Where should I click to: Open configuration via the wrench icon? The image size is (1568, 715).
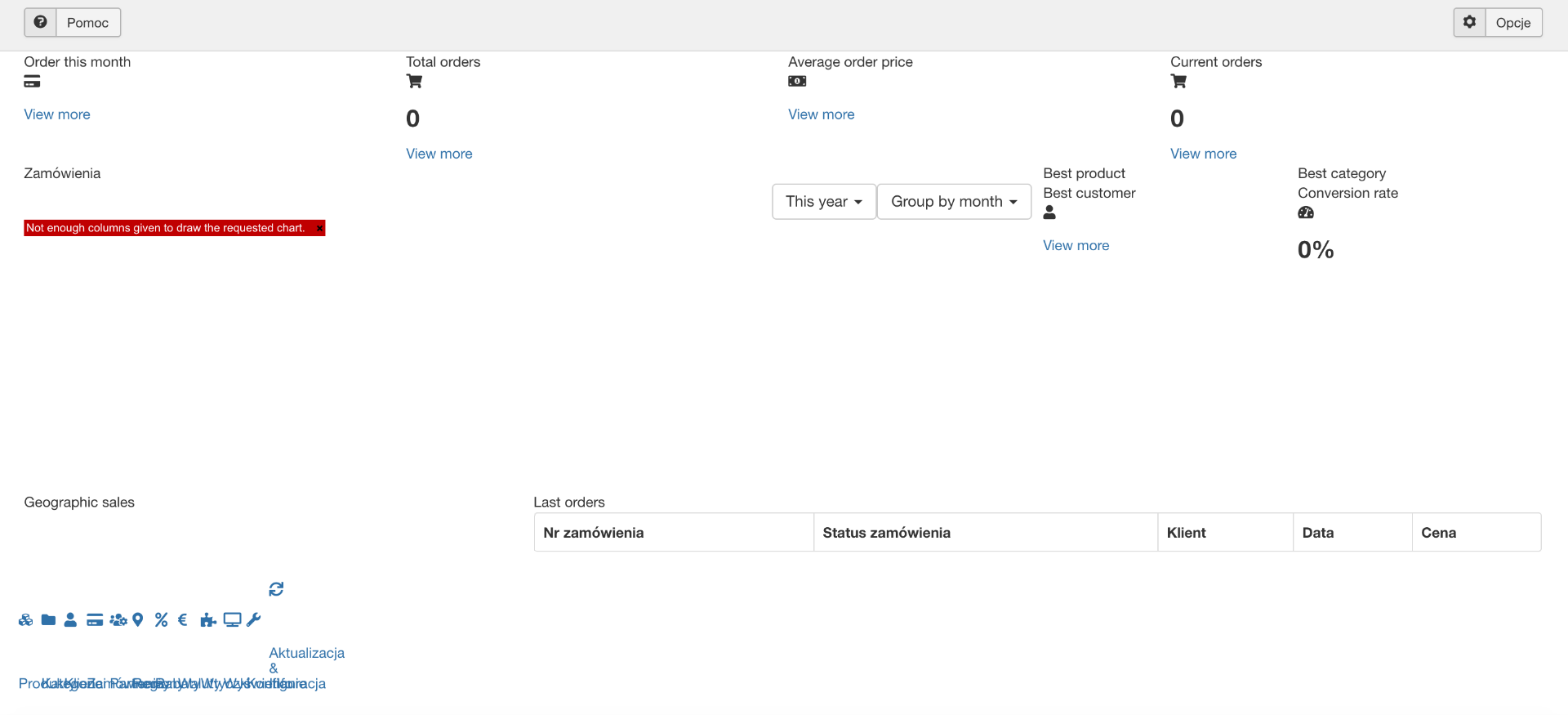(254, 620)
